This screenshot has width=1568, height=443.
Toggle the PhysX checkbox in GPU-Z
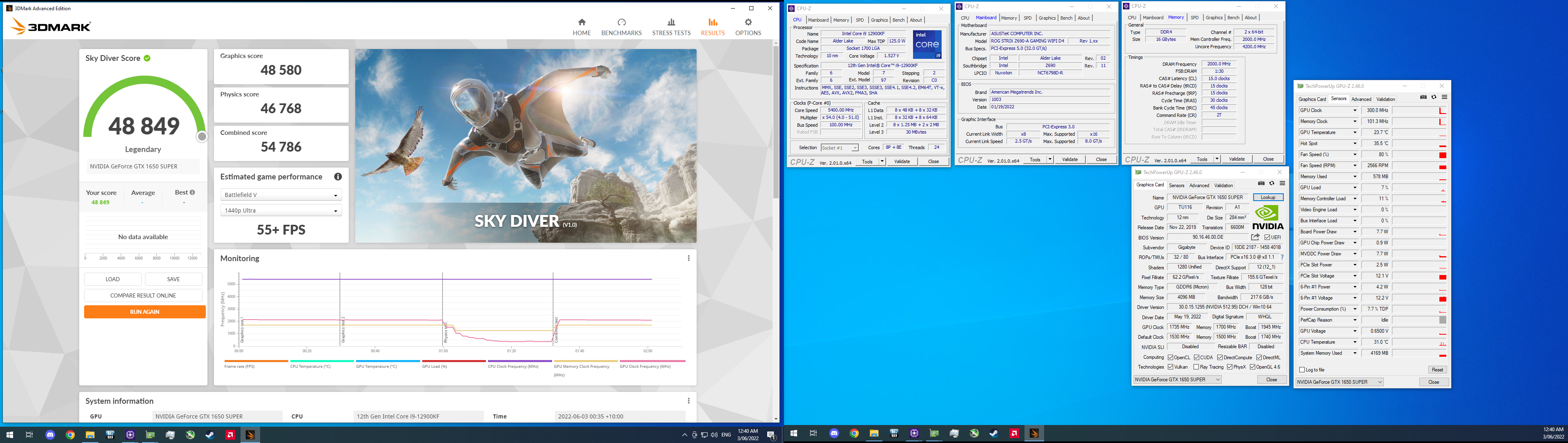(x=1230, y=367)
